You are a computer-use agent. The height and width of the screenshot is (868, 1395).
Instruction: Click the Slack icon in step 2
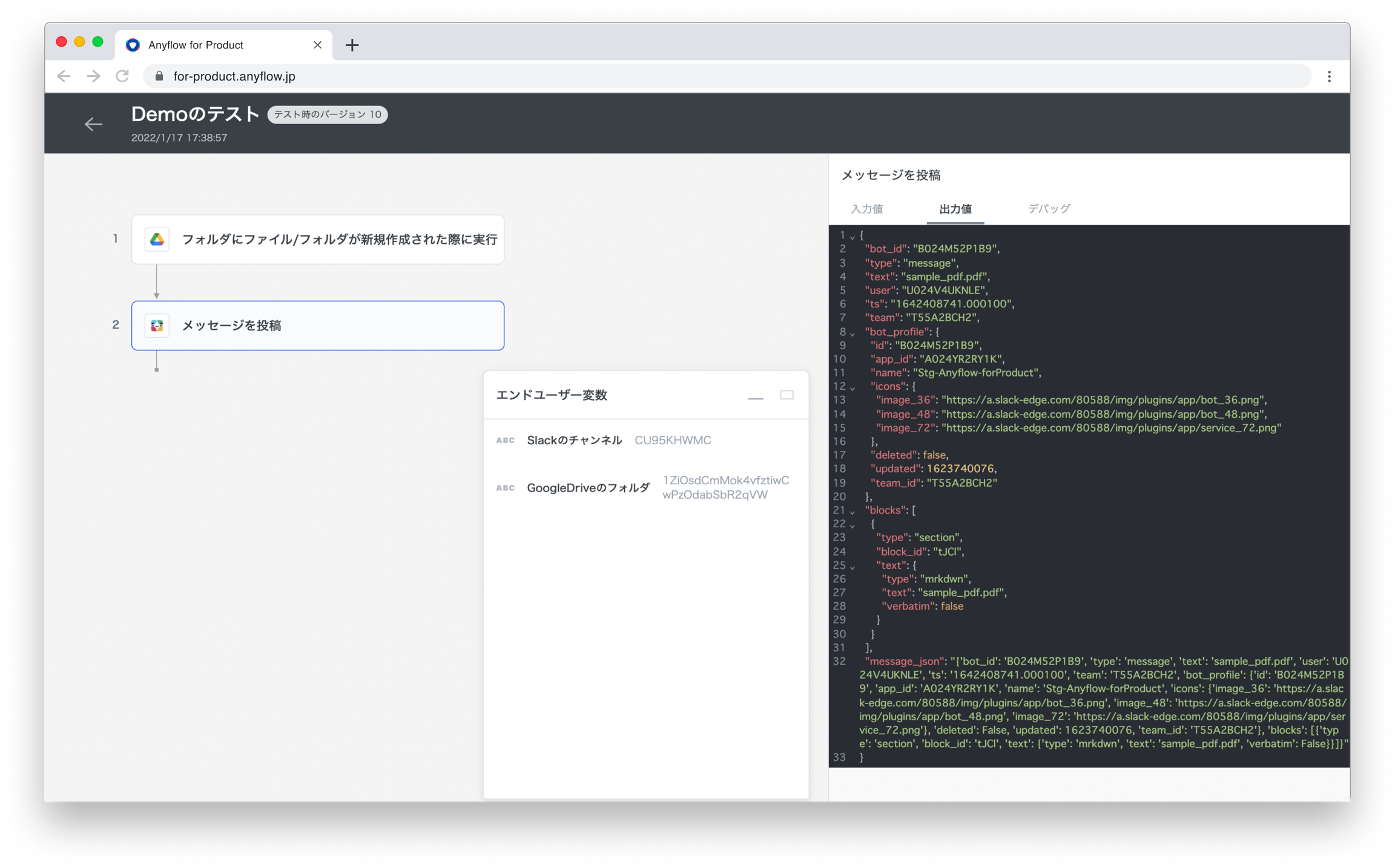point(157,326)
